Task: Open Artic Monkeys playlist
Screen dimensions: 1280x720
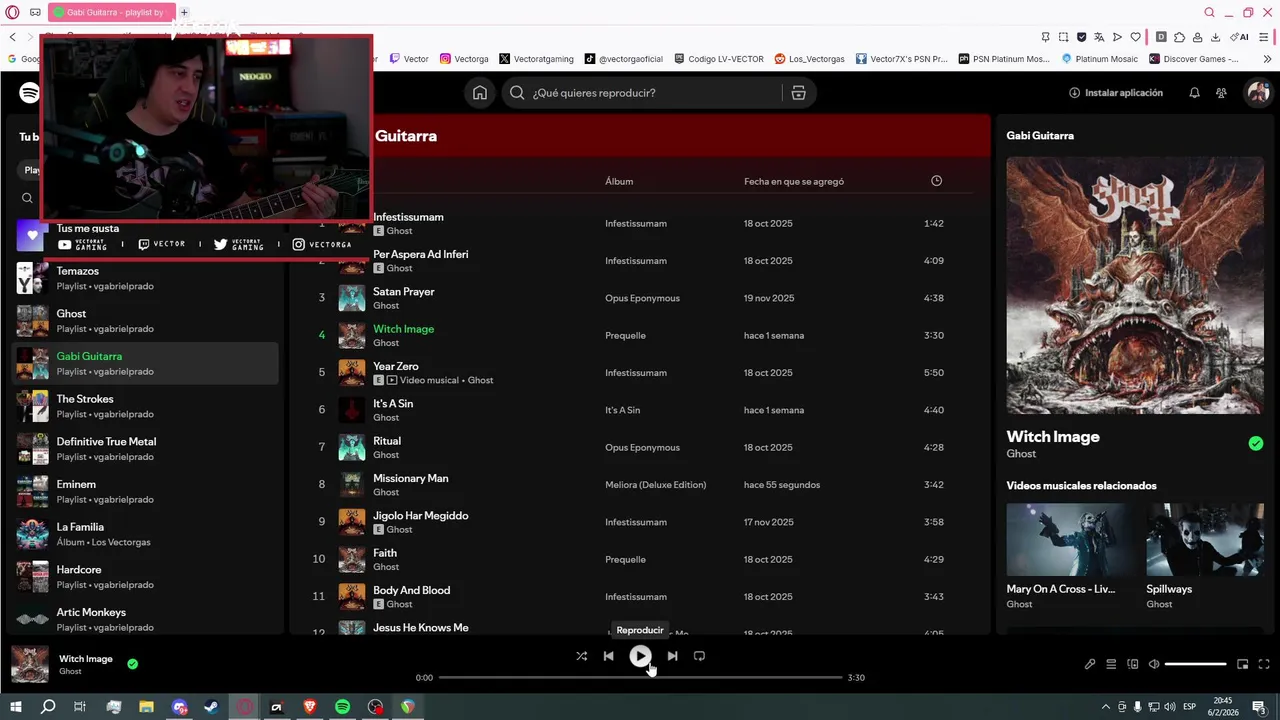Action: (146, 619)
